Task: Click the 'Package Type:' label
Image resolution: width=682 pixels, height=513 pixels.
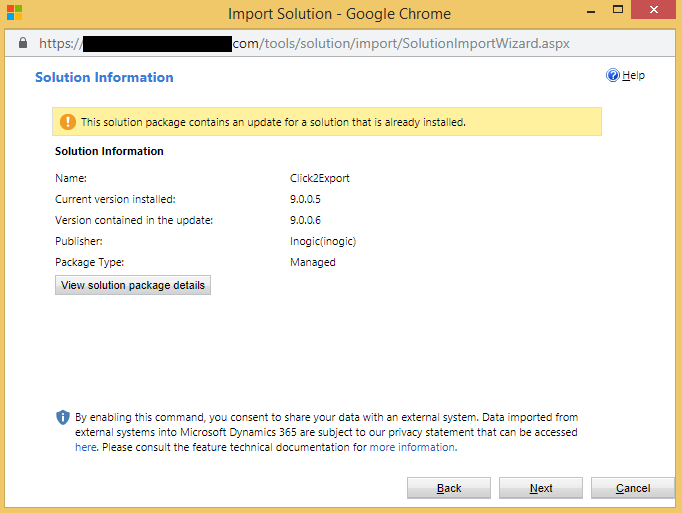Action: click(x=90, y=262)
